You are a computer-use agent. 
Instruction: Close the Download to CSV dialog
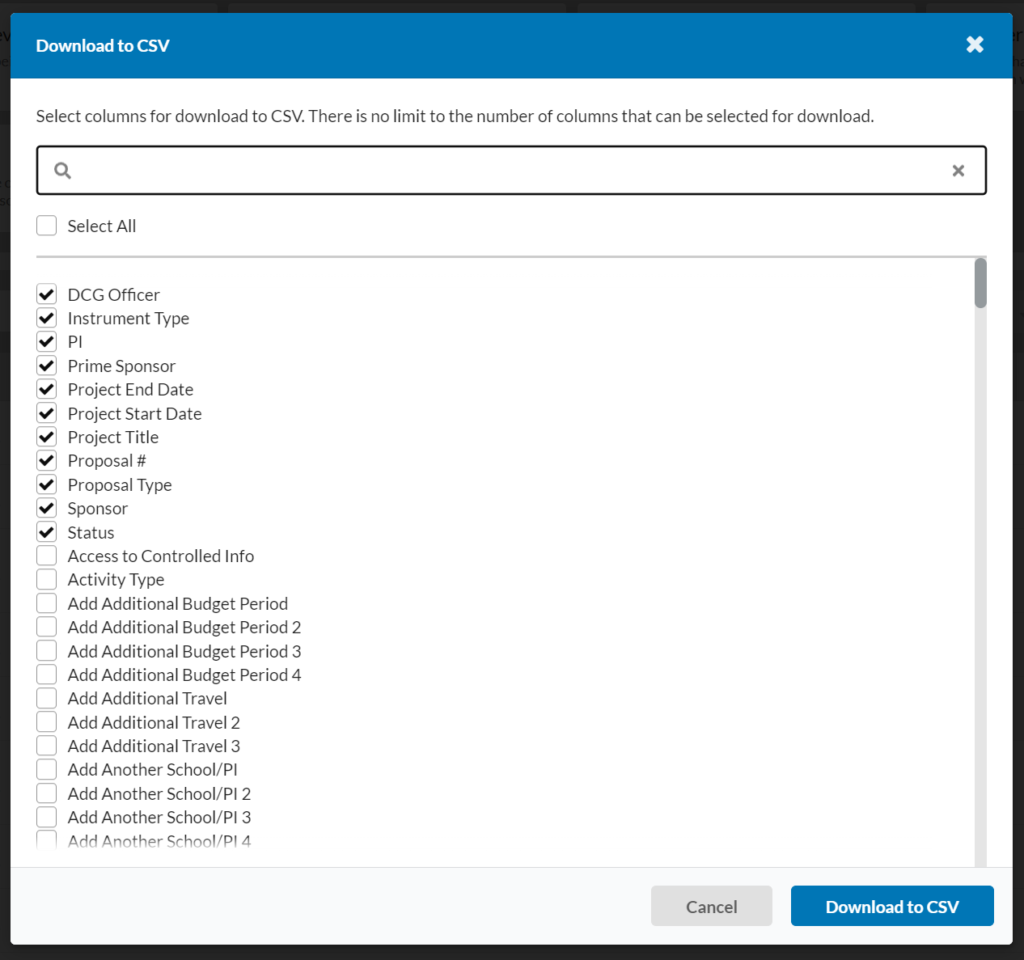[x=974, y=45]
